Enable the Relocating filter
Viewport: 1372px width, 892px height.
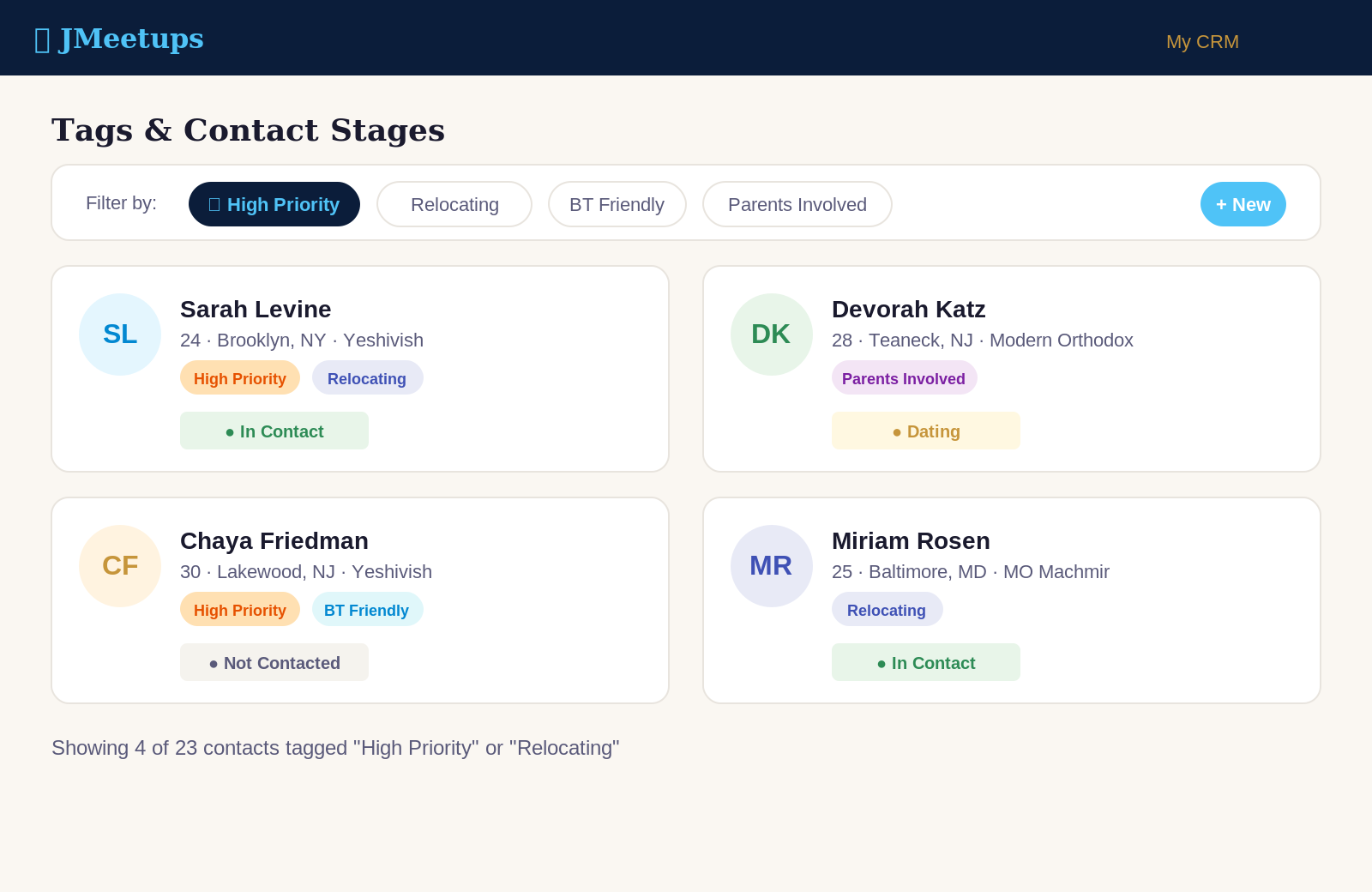[x=454, y=204]
